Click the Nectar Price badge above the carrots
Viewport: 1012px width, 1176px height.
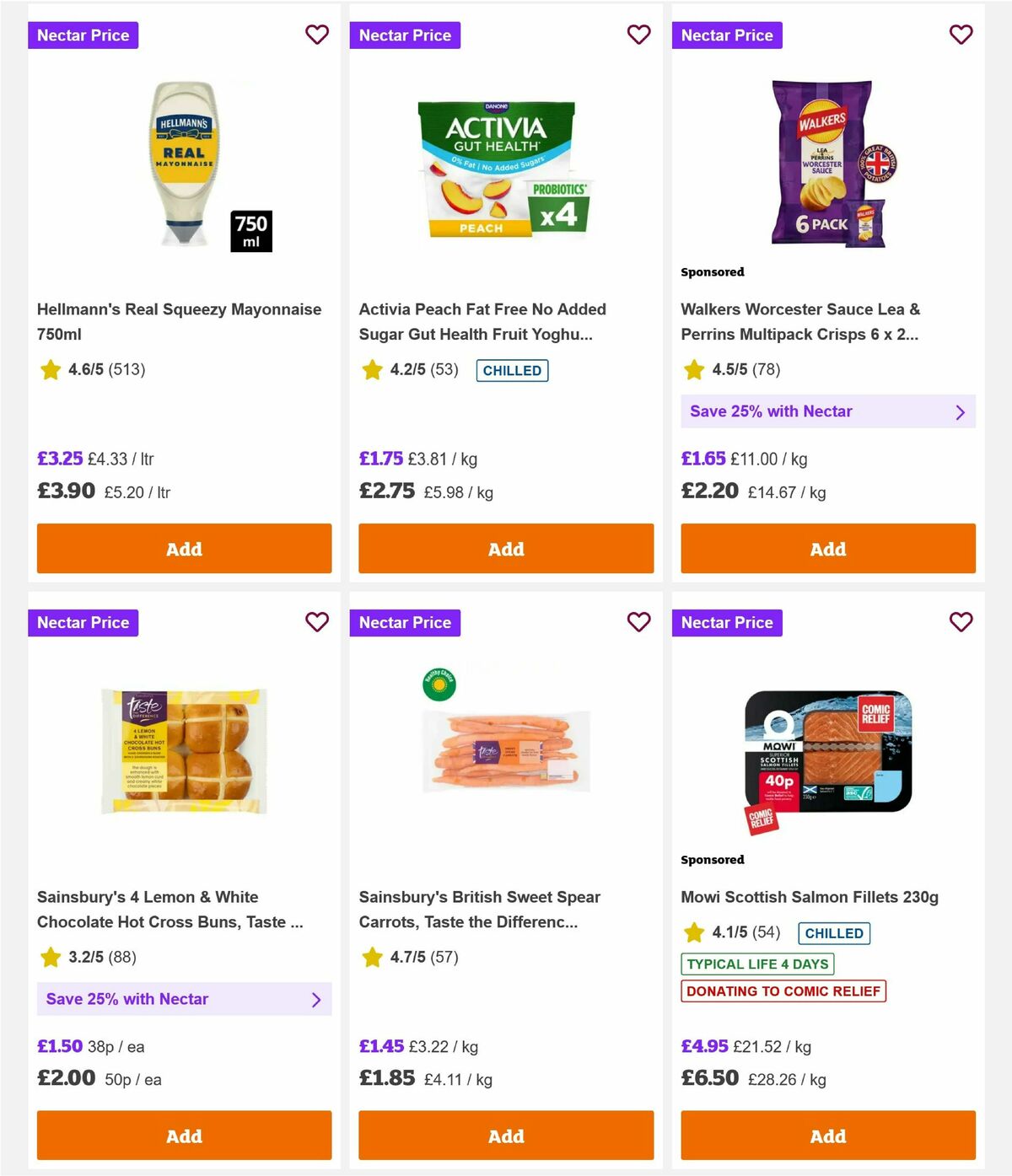406,622
